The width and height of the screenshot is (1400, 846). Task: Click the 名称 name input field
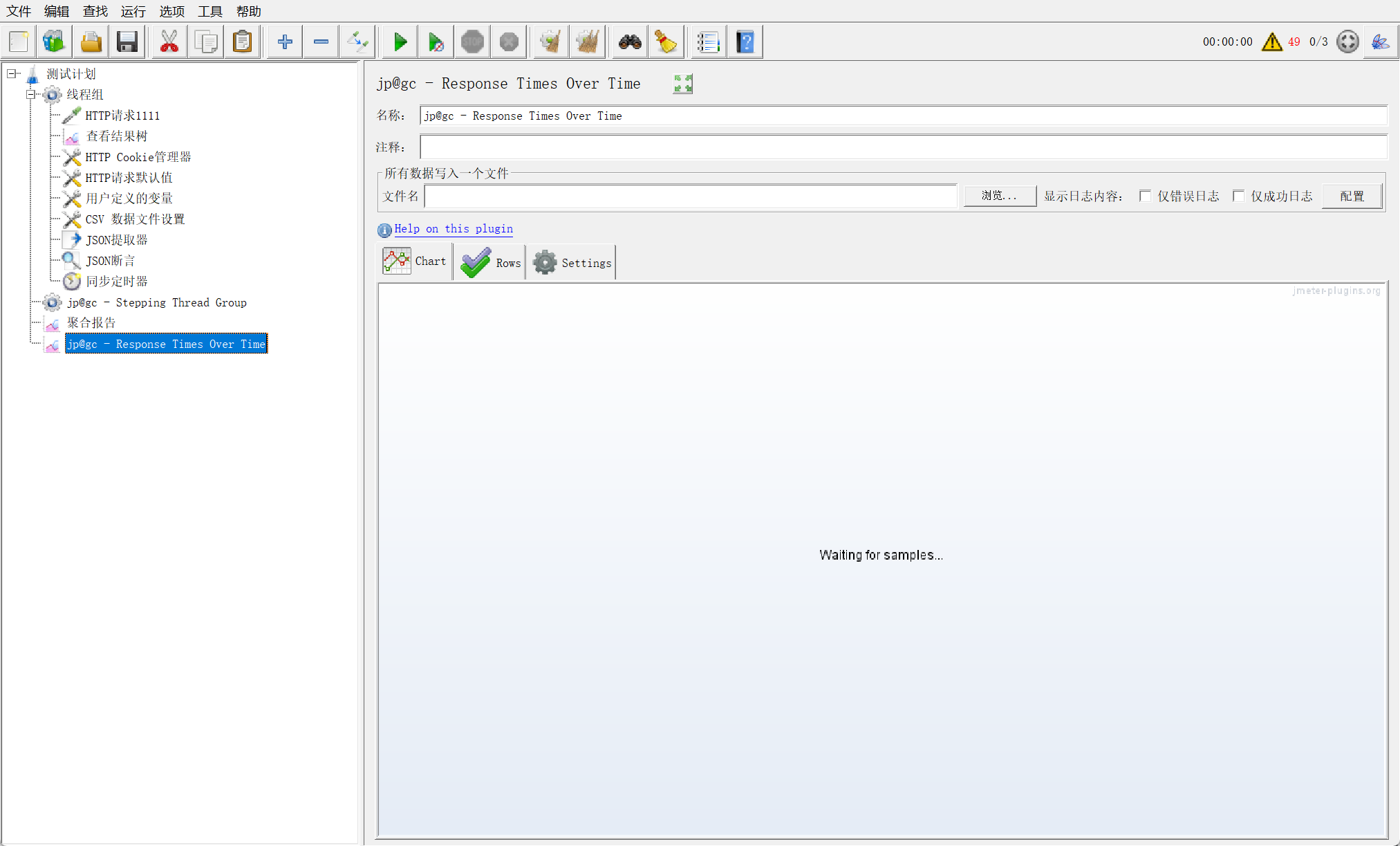[903, 116]
